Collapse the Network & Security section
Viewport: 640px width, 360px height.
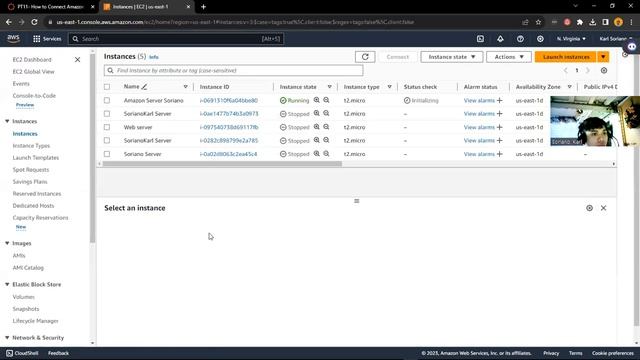pos(7,338)
